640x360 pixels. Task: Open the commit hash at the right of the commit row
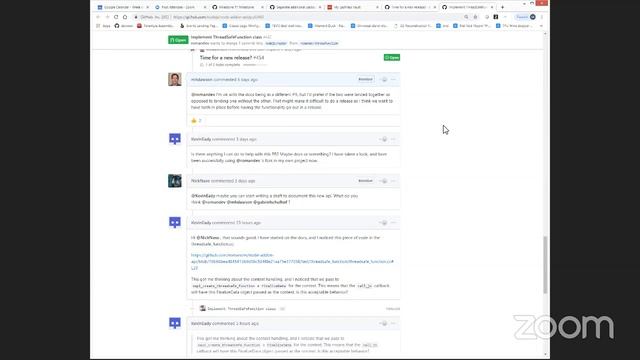(393, 309)
